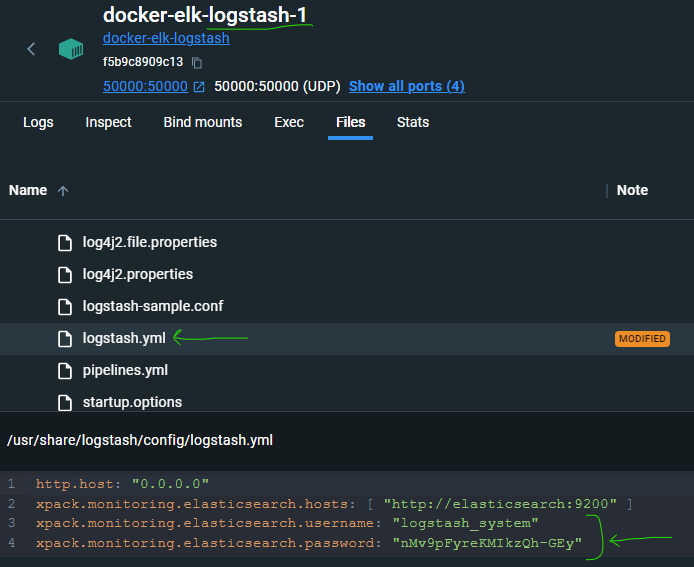Viewport: 694px width, 567px height.
Task: Copy container ID f5b9c8909c13
Action: coord(197,63)
